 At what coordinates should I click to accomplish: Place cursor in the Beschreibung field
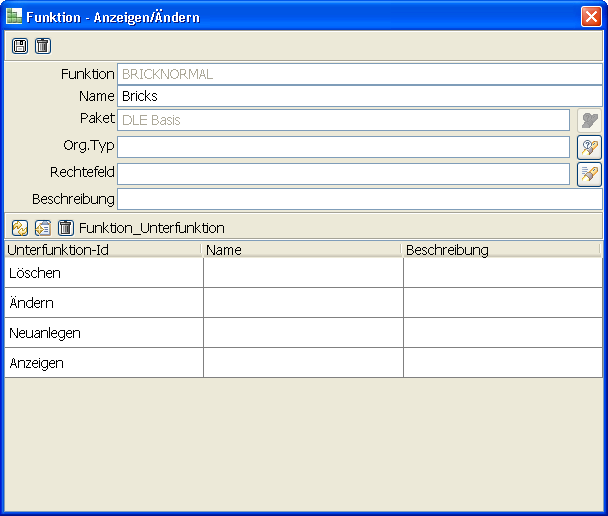359,199
